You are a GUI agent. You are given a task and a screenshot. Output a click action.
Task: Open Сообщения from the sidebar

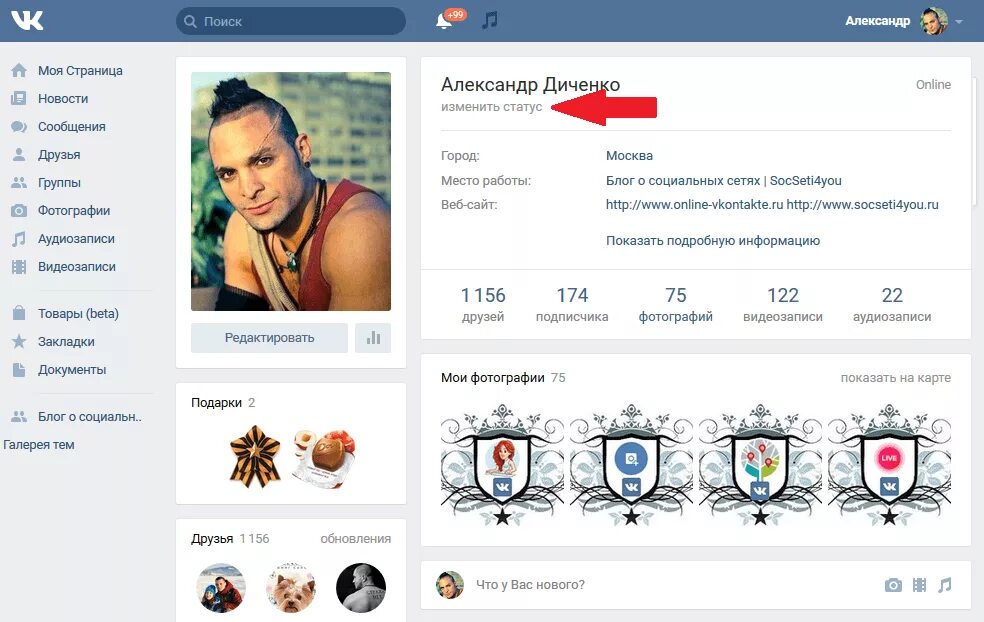(x=72, y=127)
